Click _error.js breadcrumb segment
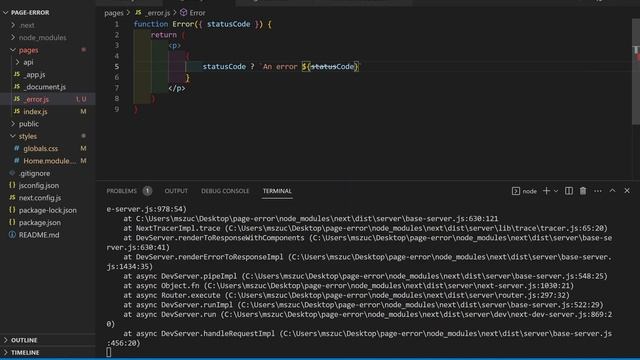The image size is (640, 360). (158, 13)
